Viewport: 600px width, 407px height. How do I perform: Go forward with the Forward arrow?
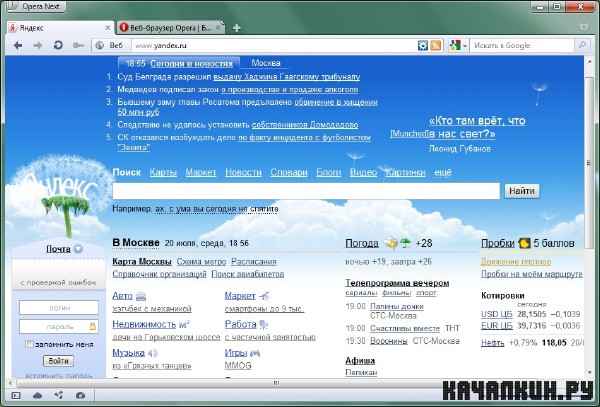point(38,46)
